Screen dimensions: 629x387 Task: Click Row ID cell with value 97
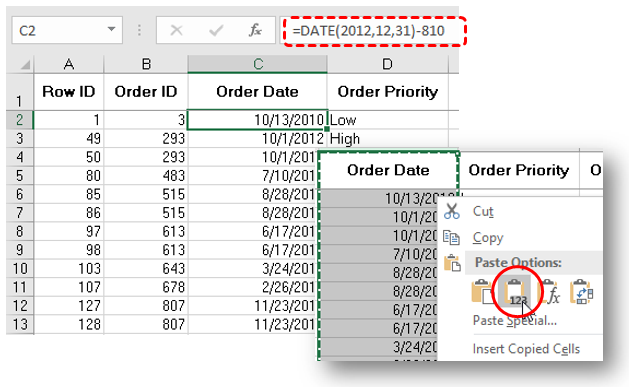69,231
